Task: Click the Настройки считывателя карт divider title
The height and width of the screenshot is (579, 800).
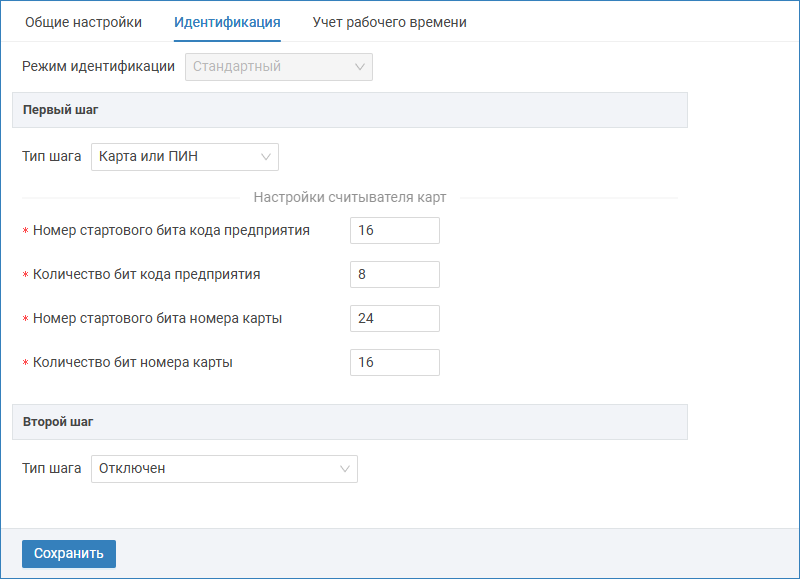Action: tap(350, 198)
